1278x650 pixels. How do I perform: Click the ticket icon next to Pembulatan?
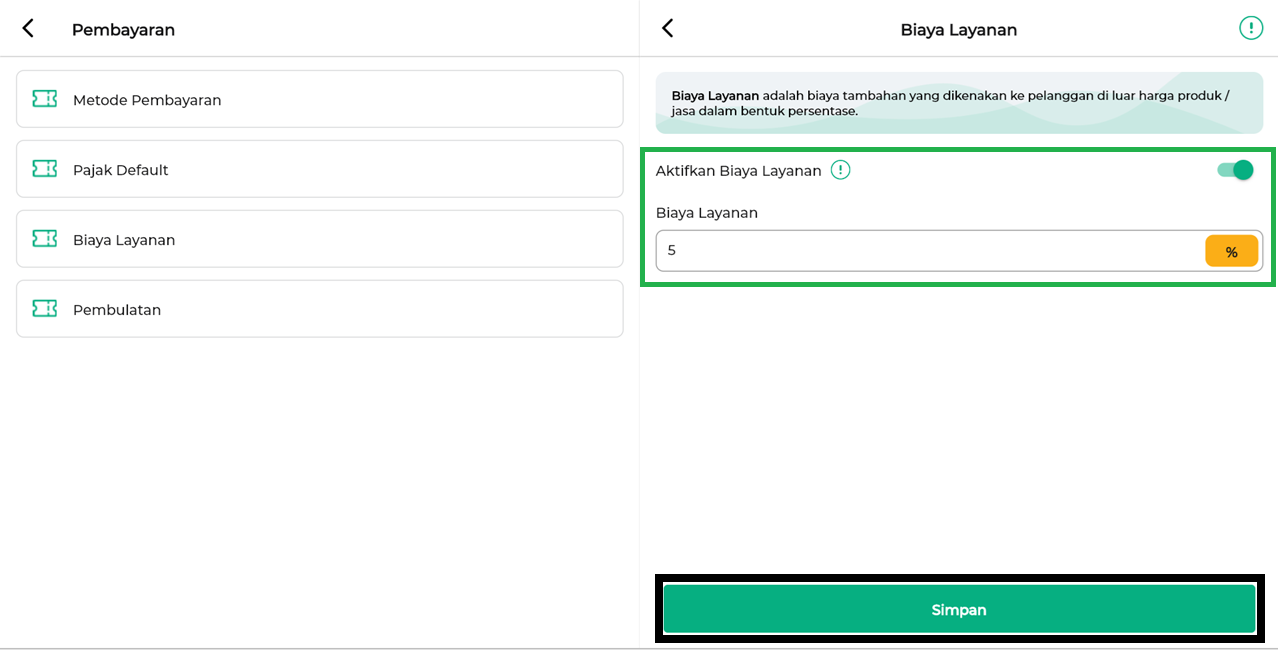44,309
